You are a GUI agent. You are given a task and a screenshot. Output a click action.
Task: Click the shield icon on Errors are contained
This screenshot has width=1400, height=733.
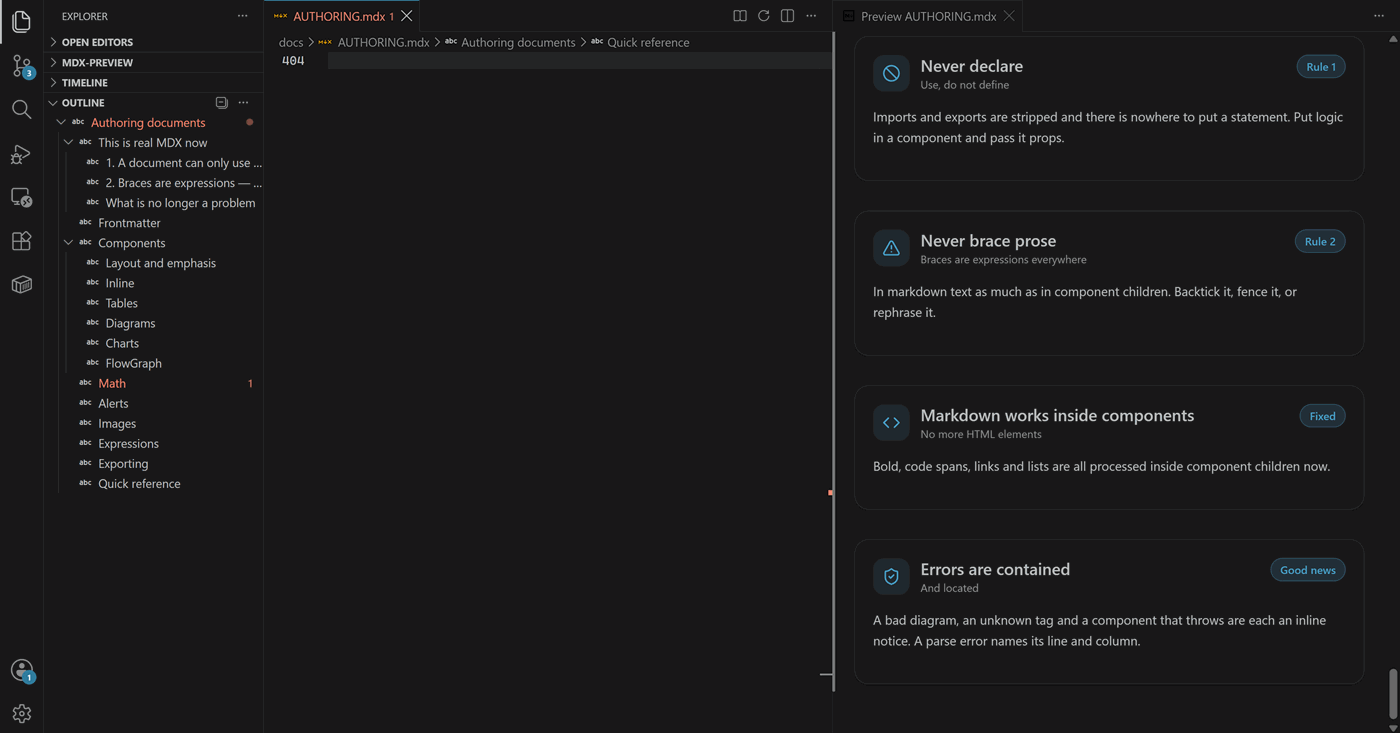[x=891, y=576]
